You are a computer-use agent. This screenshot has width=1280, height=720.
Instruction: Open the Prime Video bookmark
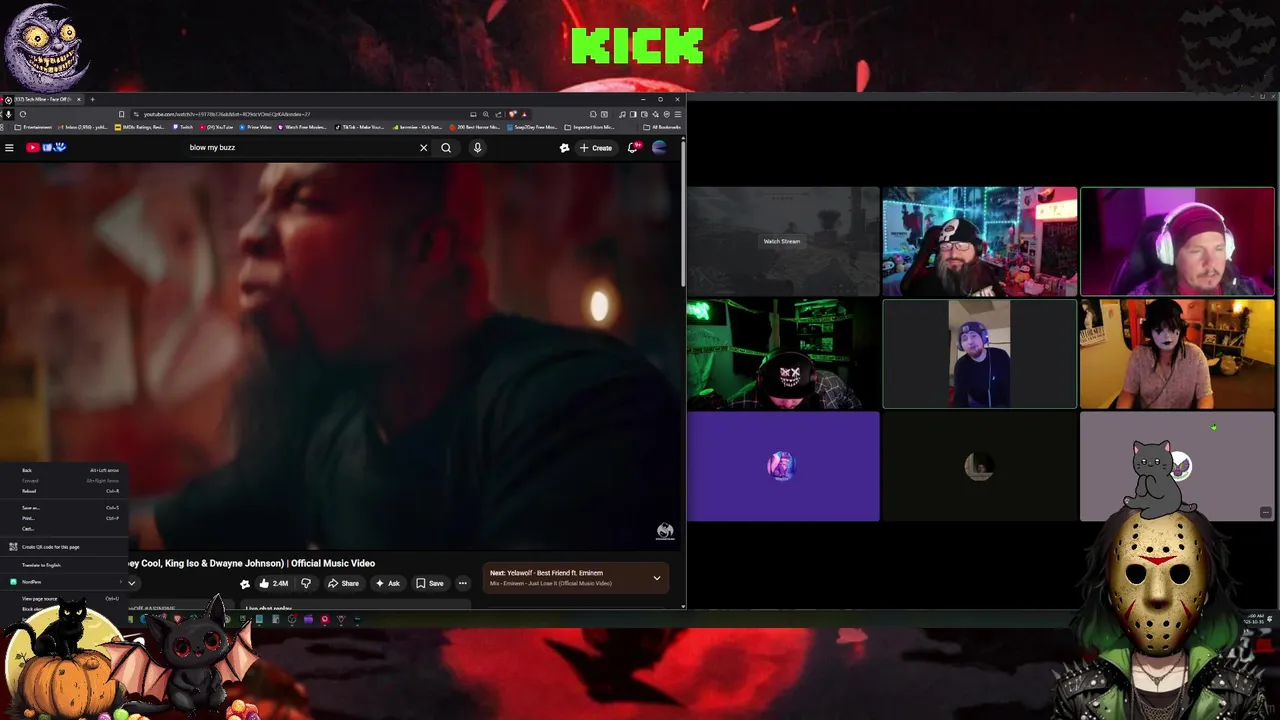(x=255, y=127)
